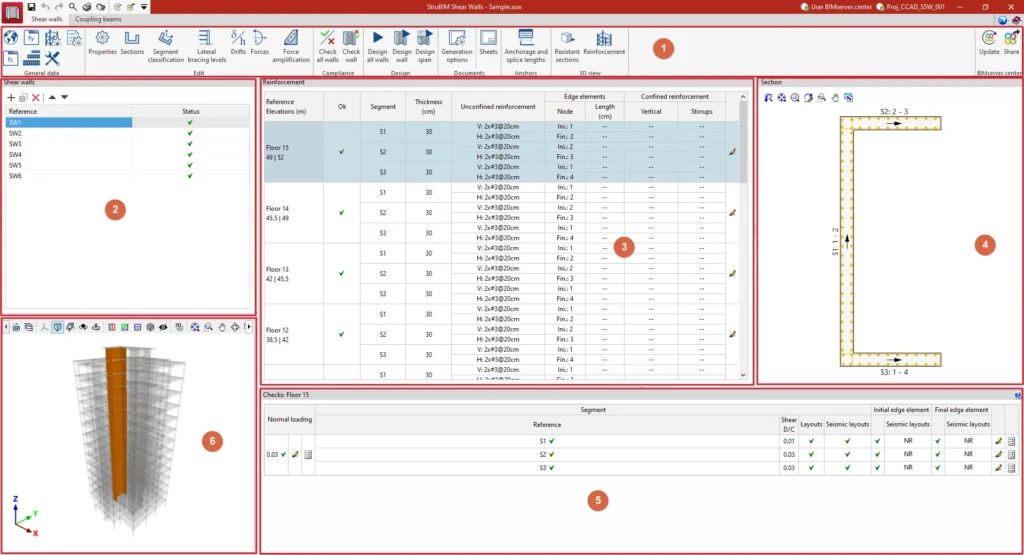Click Reinforcement table scroll up arrow

tap(743, 97)
